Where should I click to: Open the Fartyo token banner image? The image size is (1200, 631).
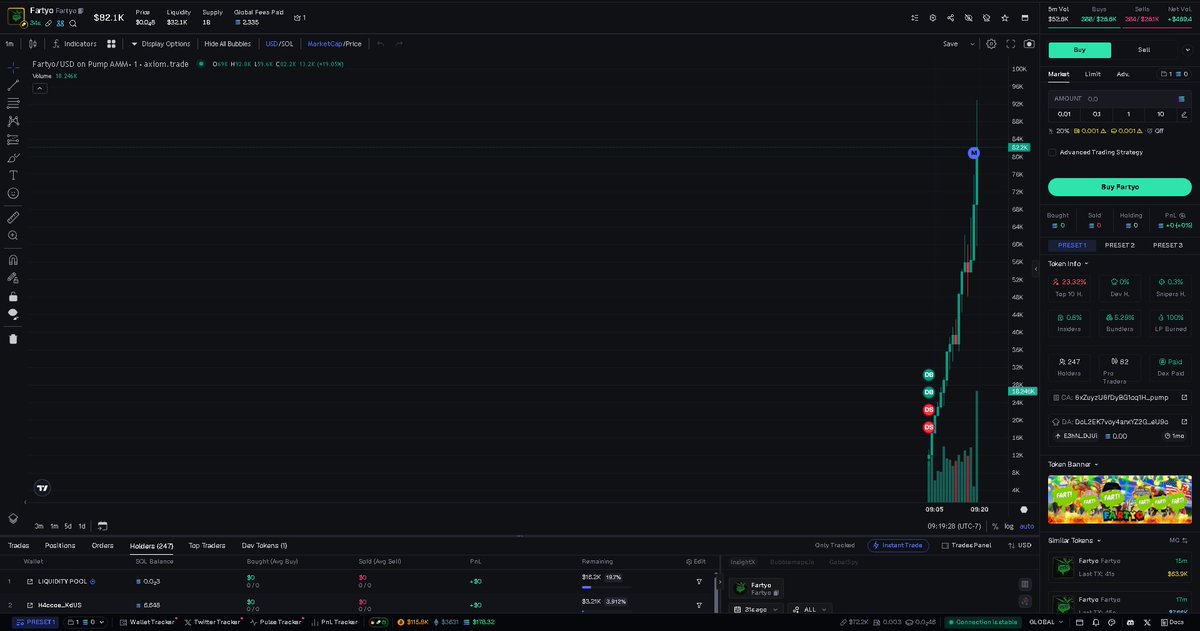[x=1120, y=499]
